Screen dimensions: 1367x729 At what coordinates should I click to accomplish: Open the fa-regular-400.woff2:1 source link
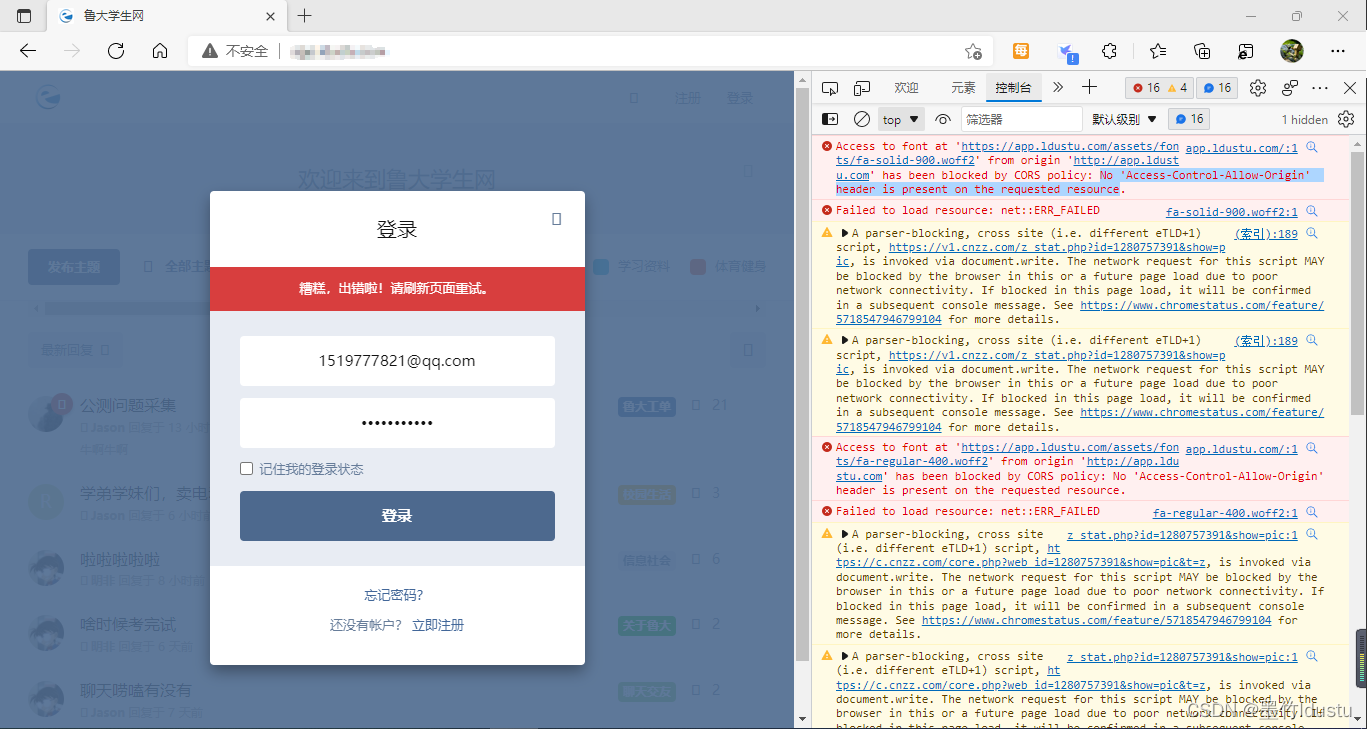pyautogui.click(x=1225, y=512)
